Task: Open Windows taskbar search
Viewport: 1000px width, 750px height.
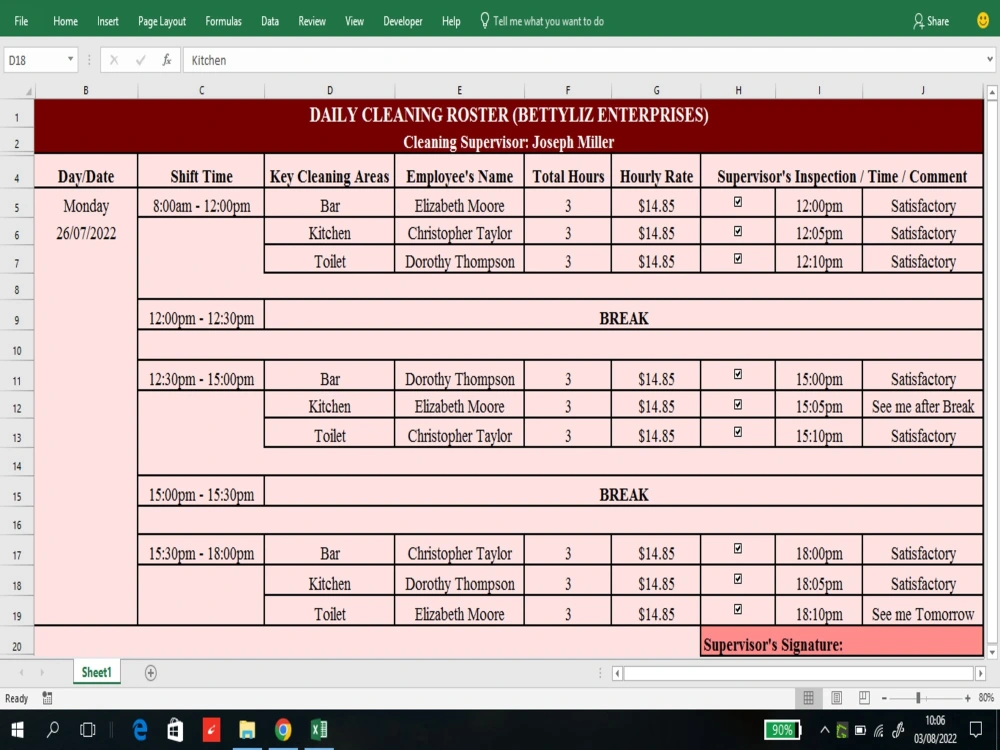Action: pyautogui.click(x=53, y=729)
